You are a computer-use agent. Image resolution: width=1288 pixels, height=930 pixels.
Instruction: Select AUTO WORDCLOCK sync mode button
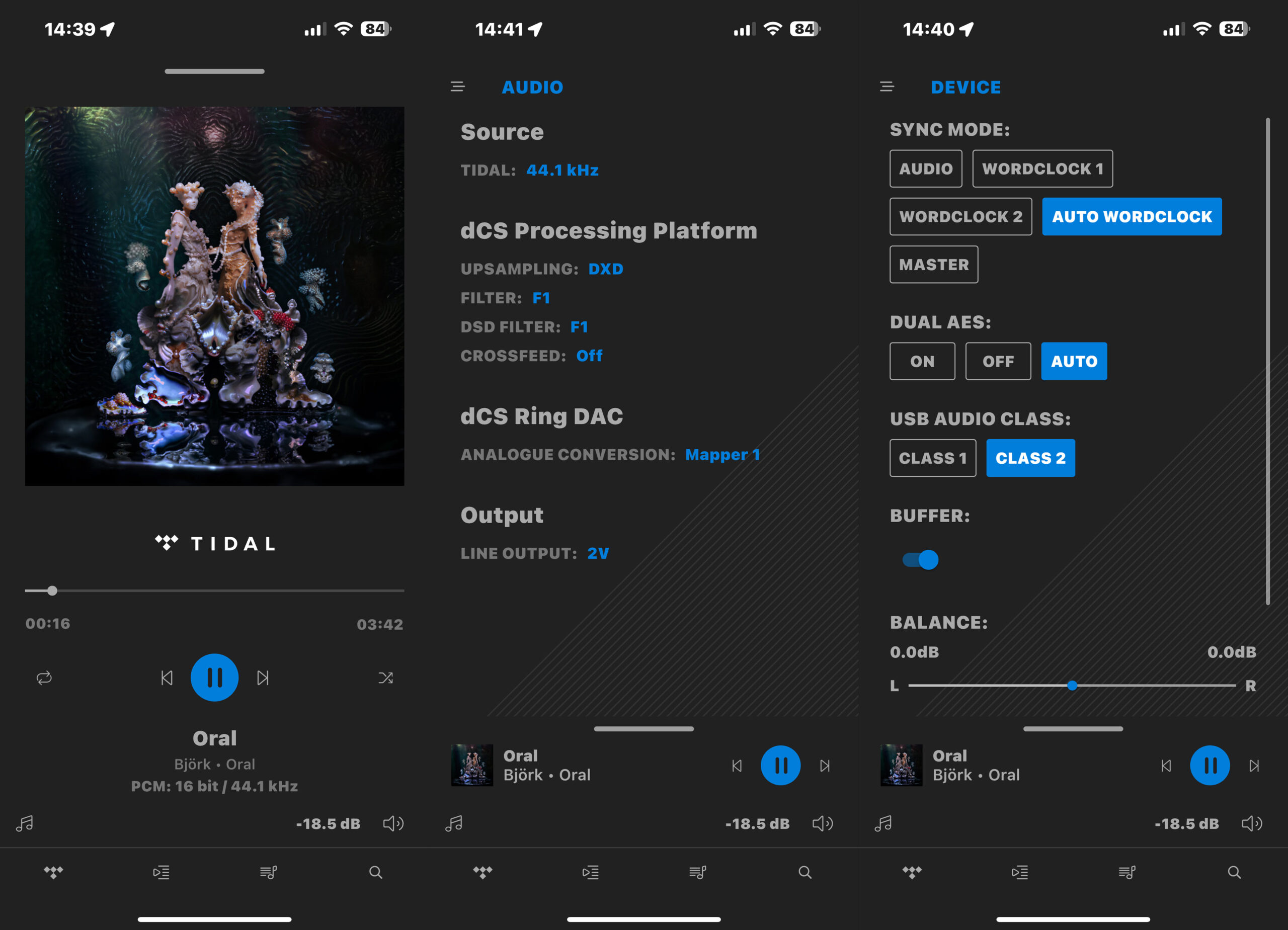click(1133, 216)
